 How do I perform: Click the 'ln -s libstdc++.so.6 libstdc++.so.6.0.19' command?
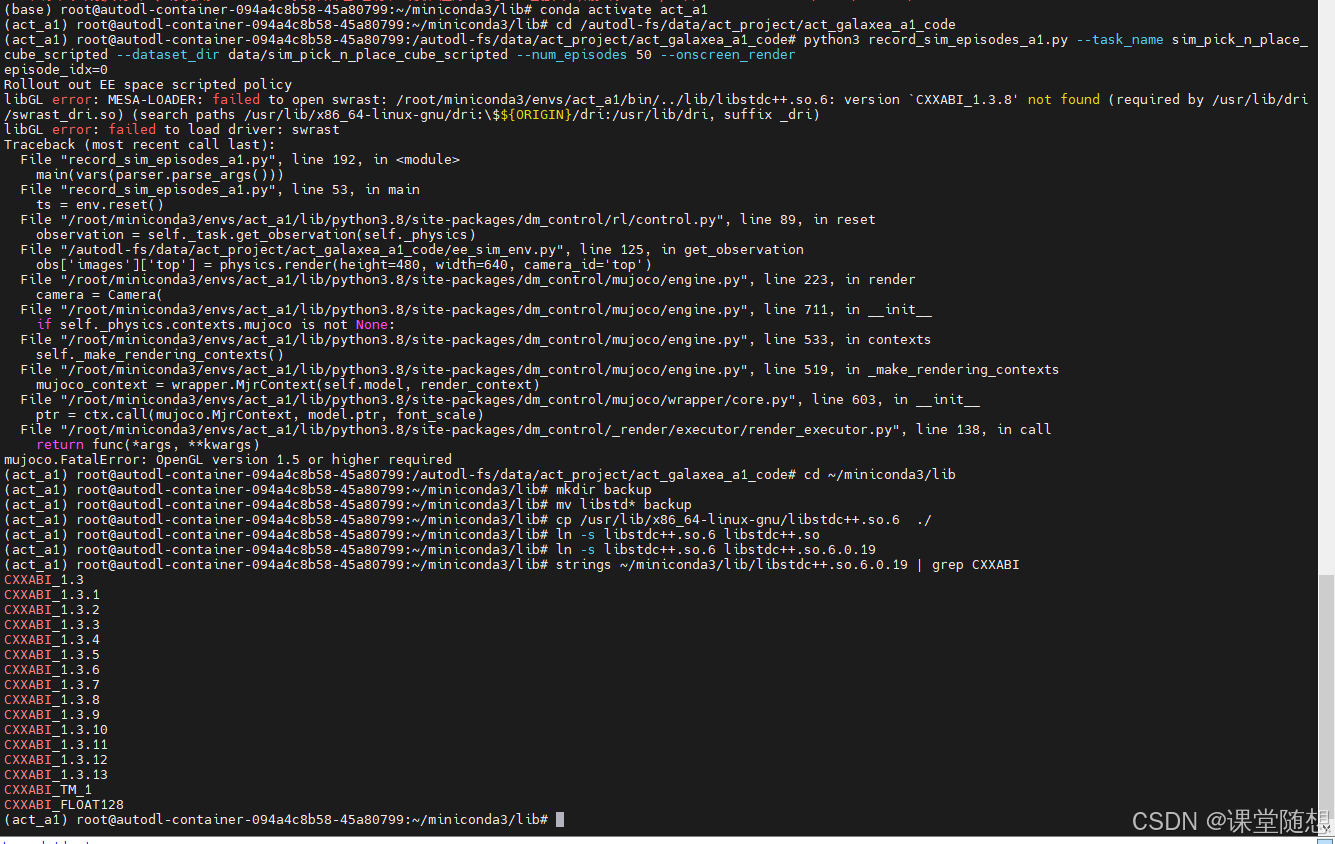point(716,550)
